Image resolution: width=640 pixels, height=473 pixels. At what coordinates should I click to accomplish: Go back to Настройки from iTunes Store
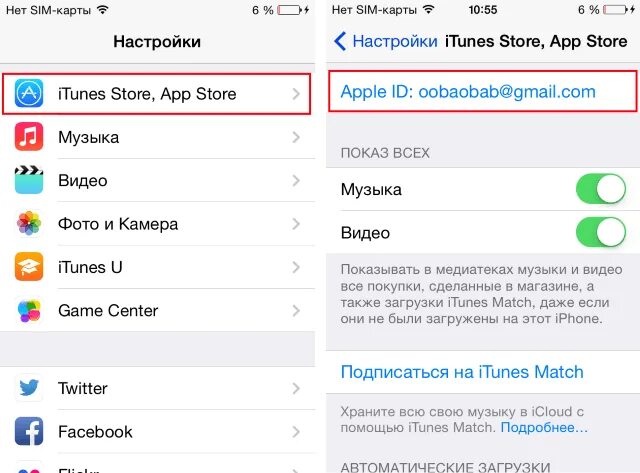coord(385,41)
